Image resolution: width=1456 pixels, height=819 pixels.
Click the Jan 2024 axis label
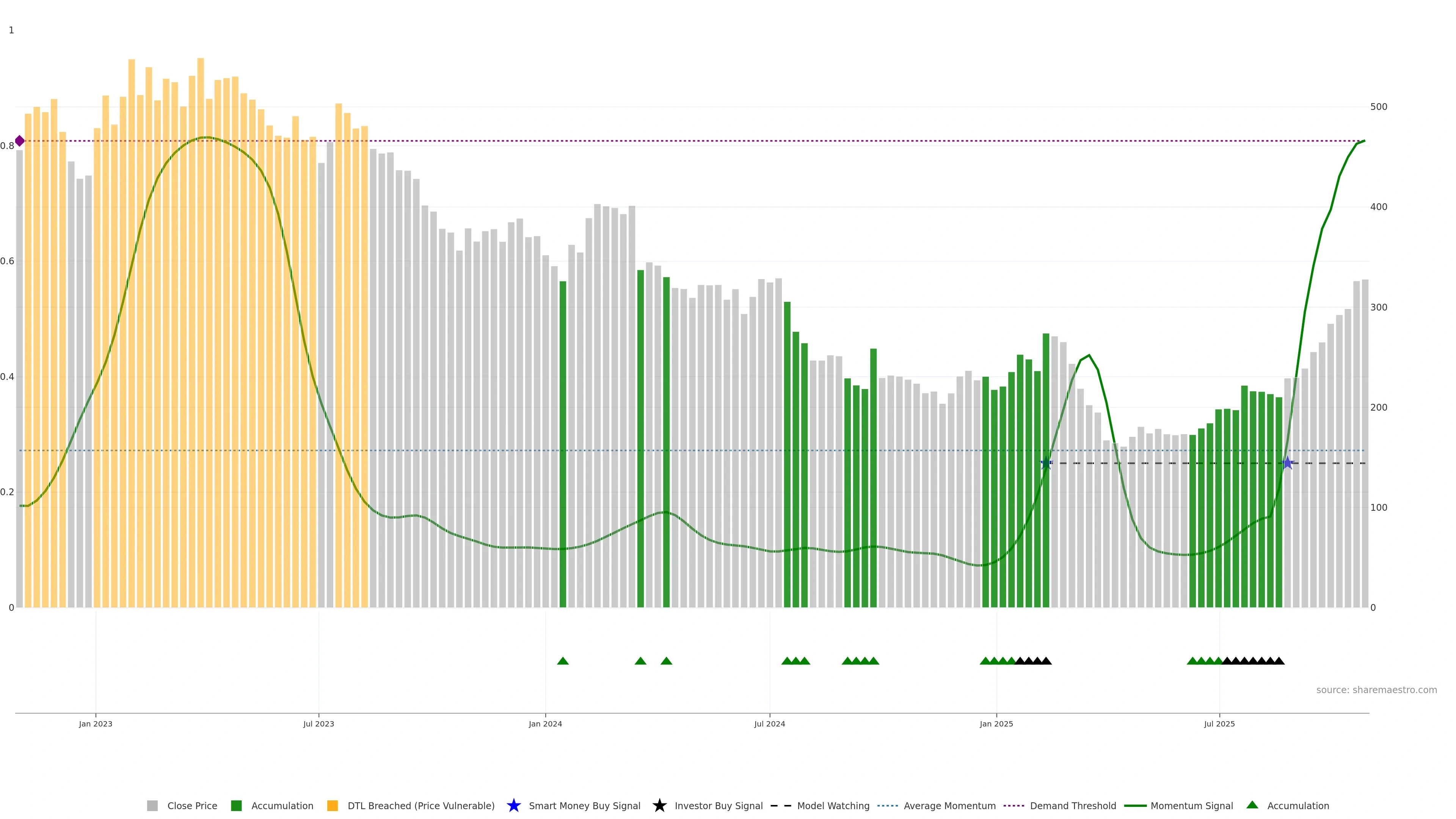(545, 723)
